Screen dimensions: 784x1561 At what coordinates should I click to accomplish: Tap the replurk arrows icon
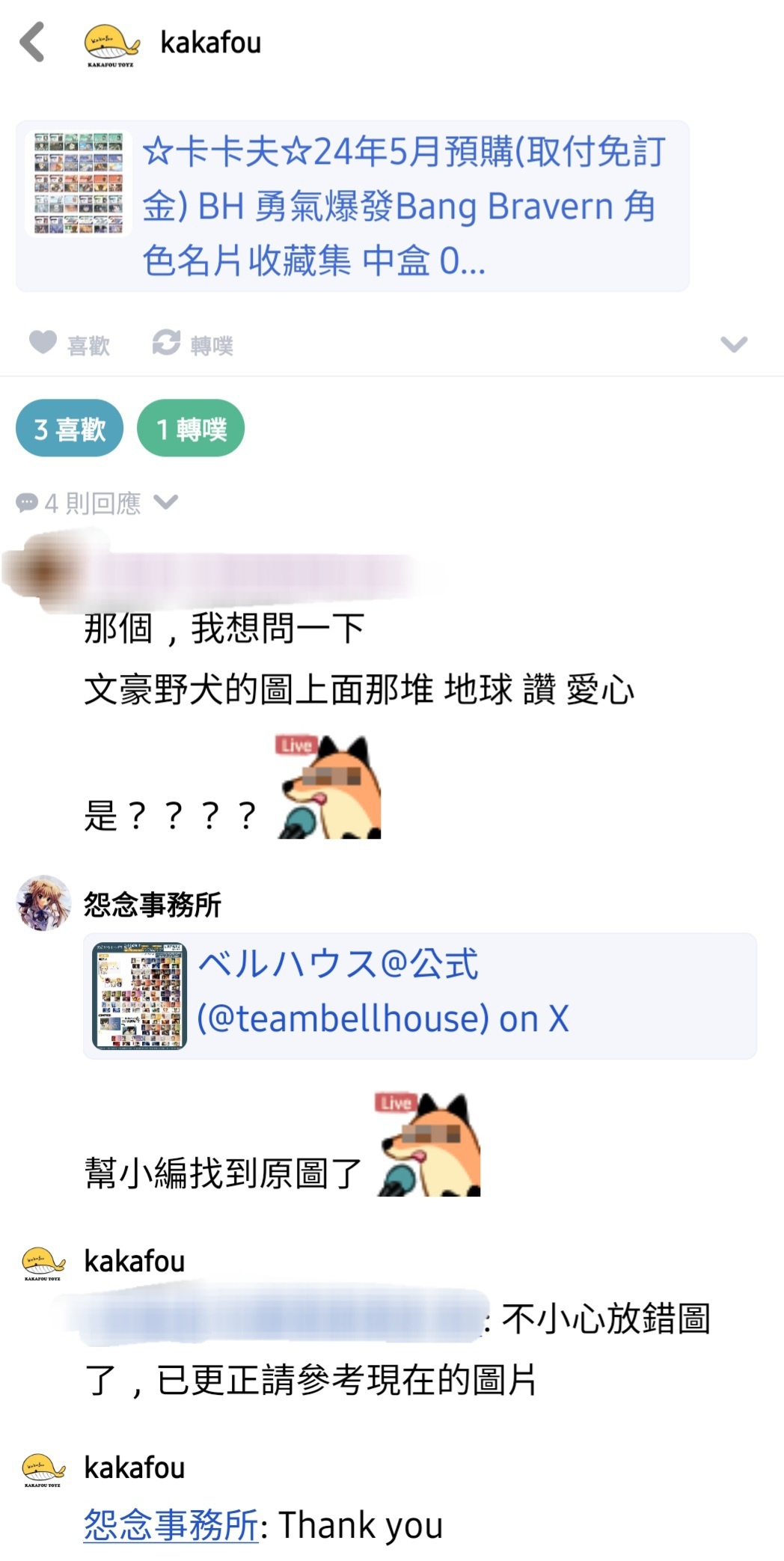pos(166,343)
